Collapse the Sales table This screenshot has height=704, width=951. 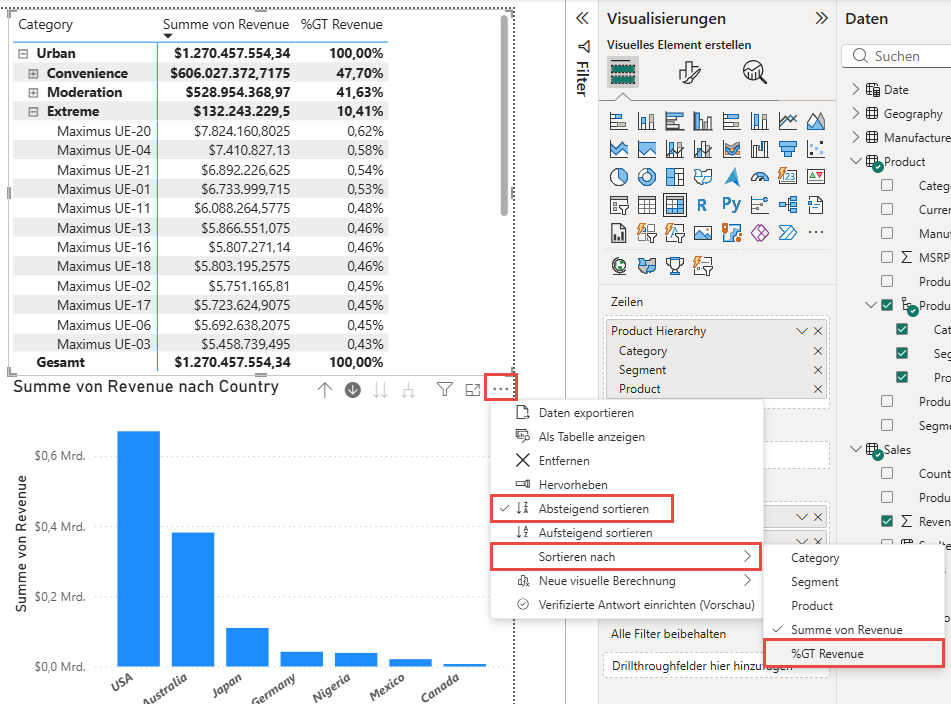tap(856, 449)
